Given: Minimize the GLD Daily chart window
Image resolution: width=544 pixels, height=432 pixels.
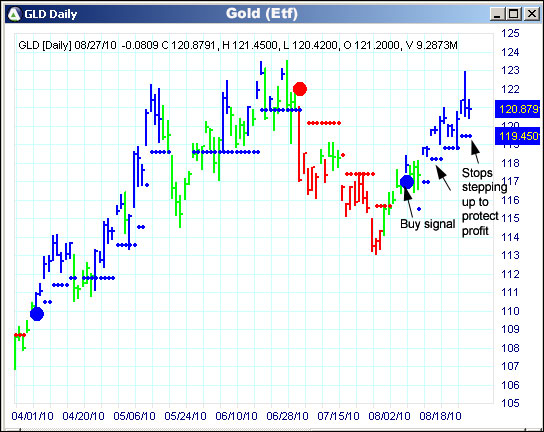Looking at the screenshot, I should pos(497,14).
